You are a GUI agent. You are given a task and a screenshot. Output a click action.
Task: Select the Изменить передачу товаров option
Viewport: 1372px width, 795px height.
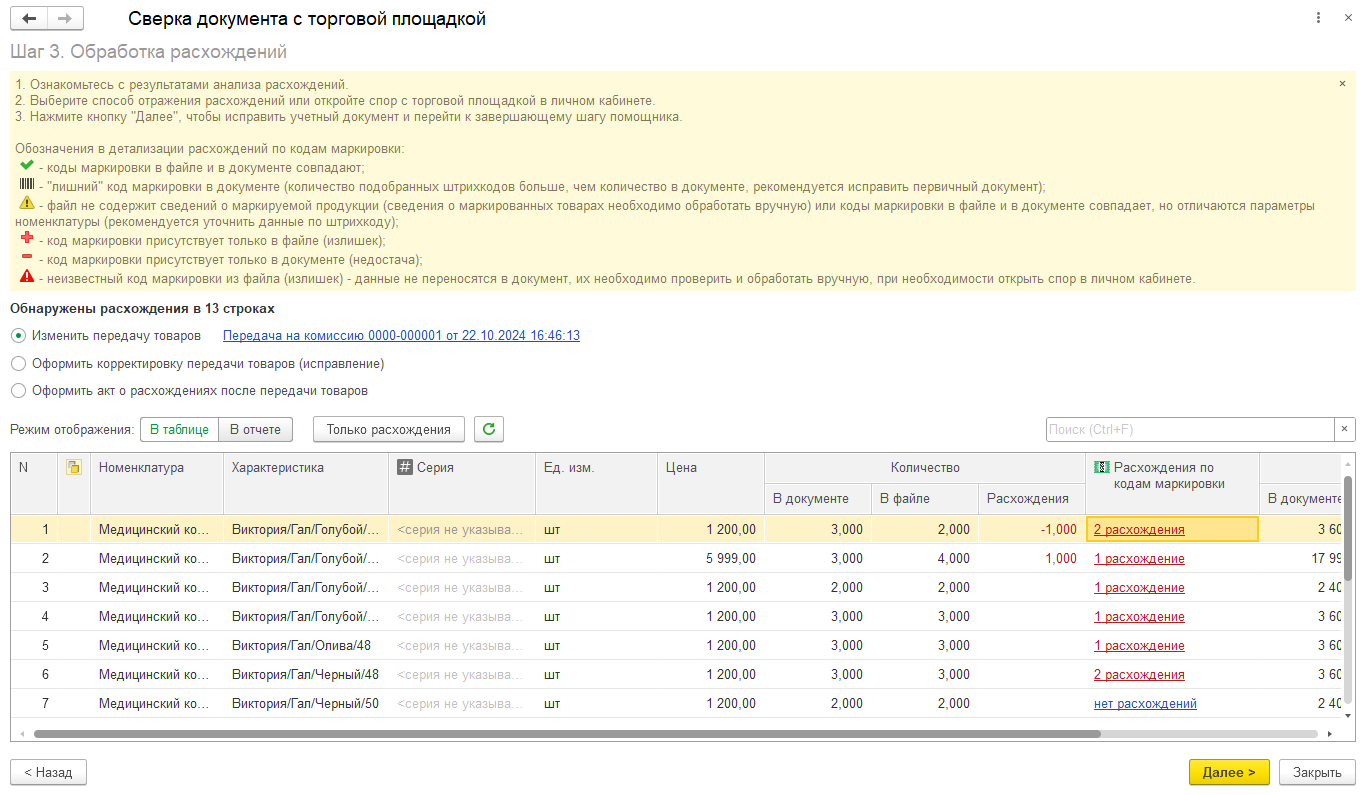(x=18, y=336)
